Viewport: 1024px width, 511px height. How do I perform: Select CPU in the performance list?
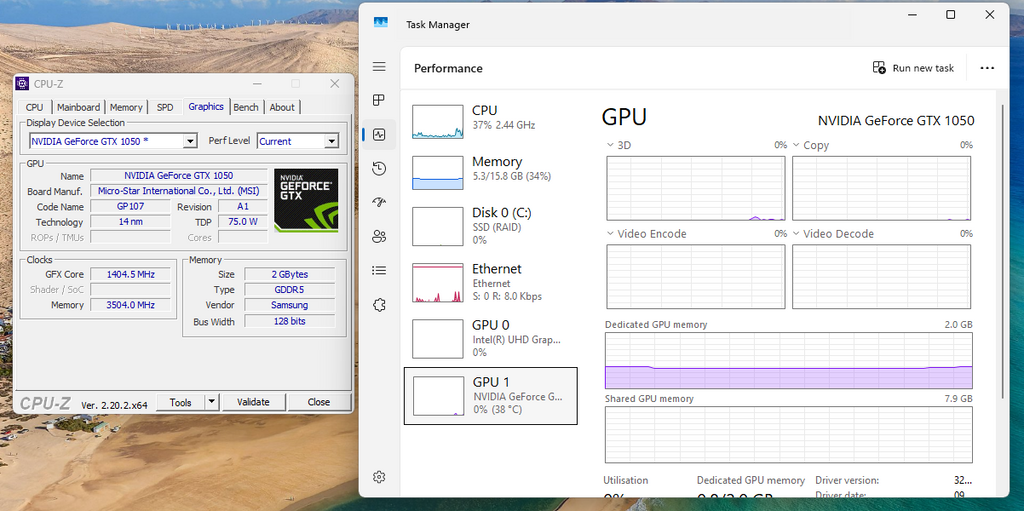[491, 122]
